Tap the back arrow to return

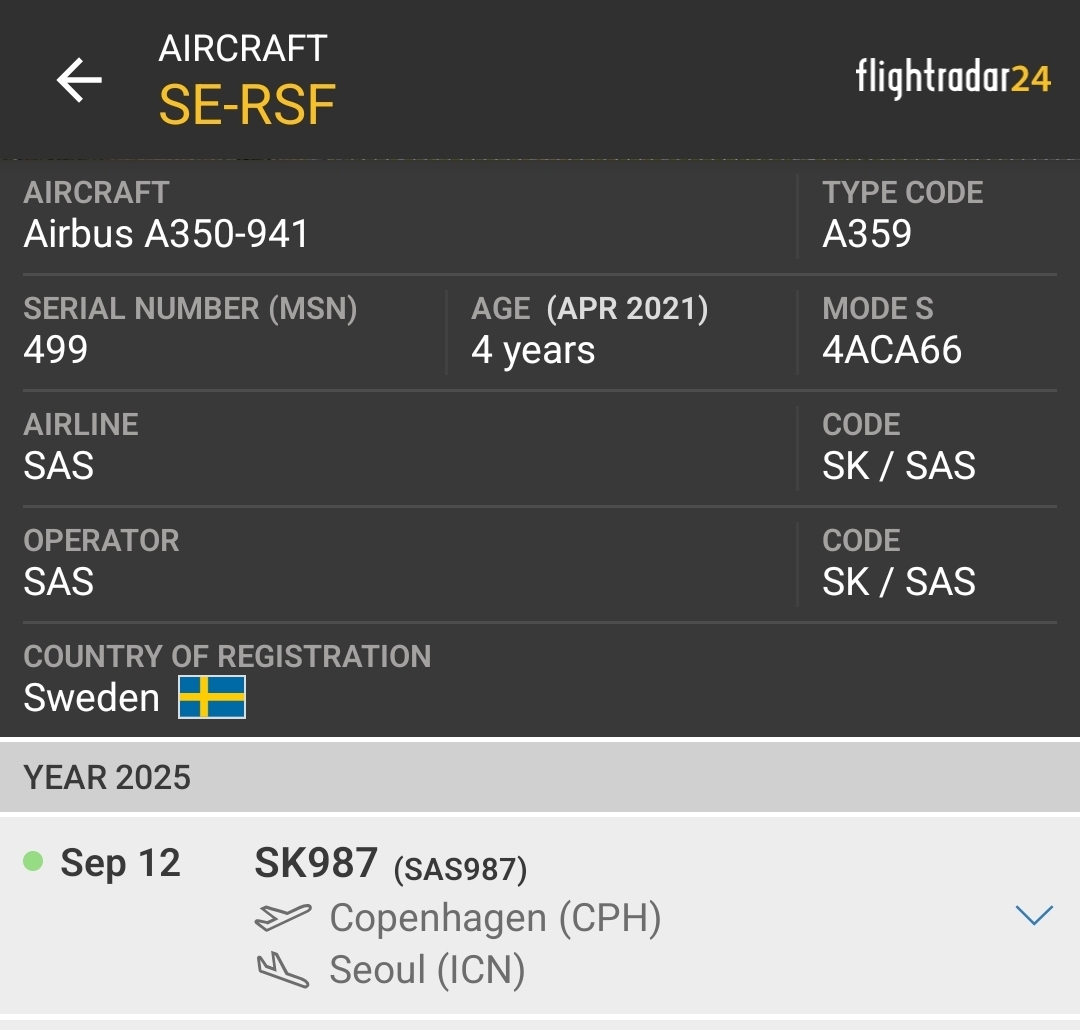[79, 80]
